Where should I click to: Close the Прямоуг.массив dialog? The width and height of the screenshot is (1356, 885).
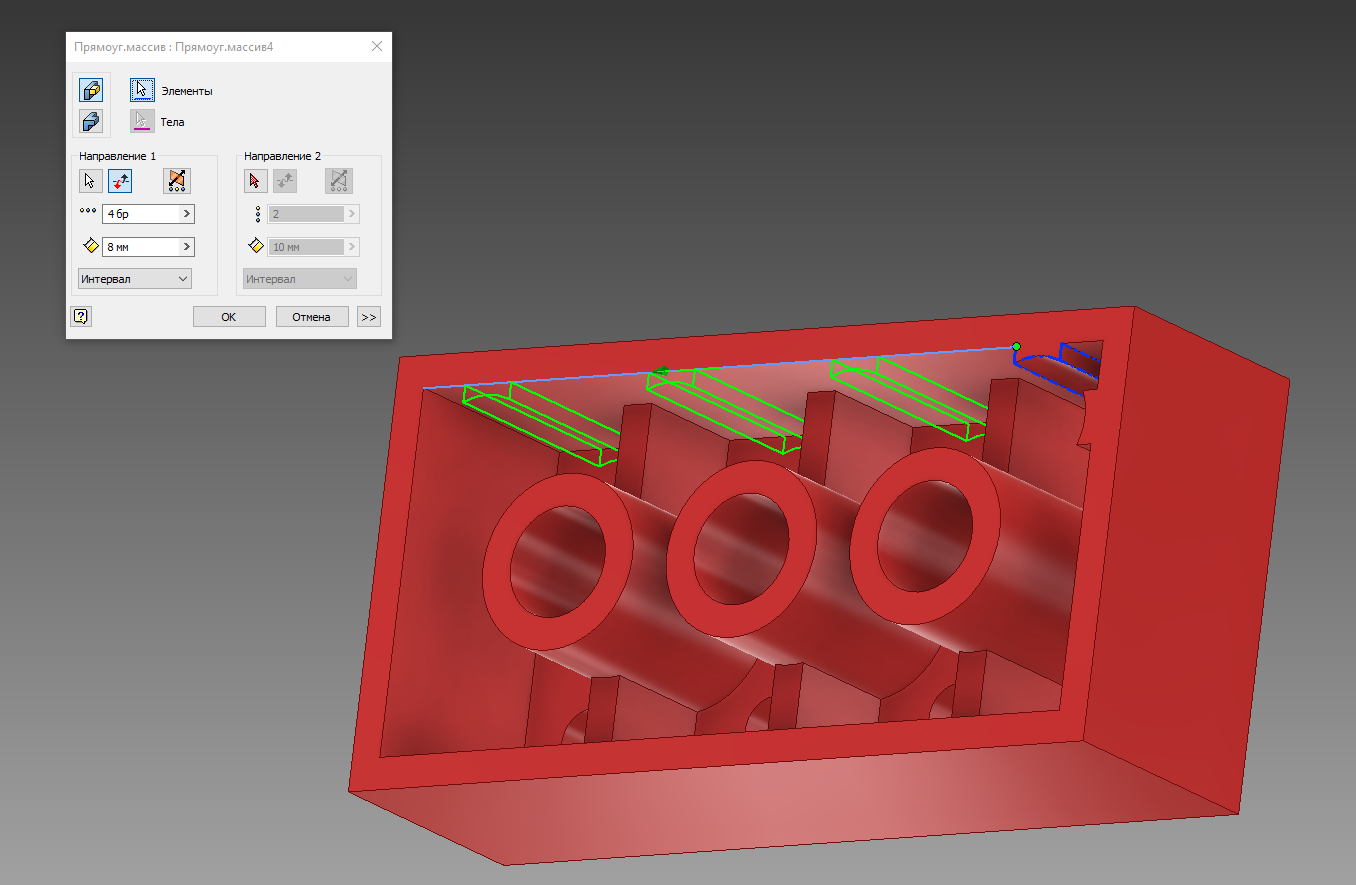tap(377, 46)
